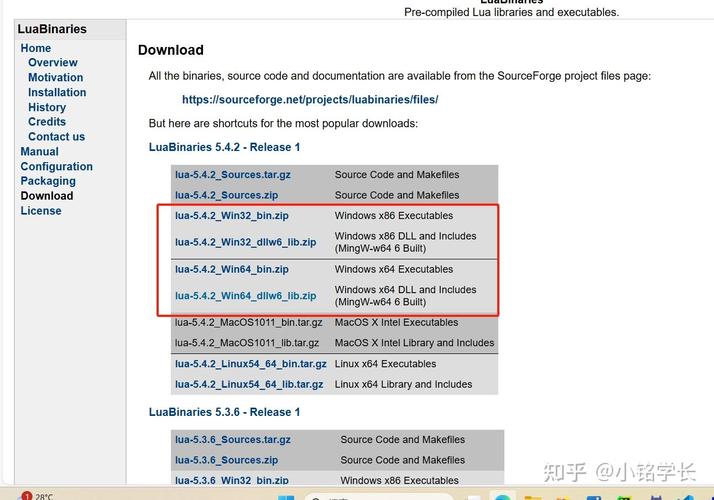Image resolution: width=714 pixels, height=500 pixels.
Task: Open the SourceForge luabinaries files URL
Action: coord(310,99)
